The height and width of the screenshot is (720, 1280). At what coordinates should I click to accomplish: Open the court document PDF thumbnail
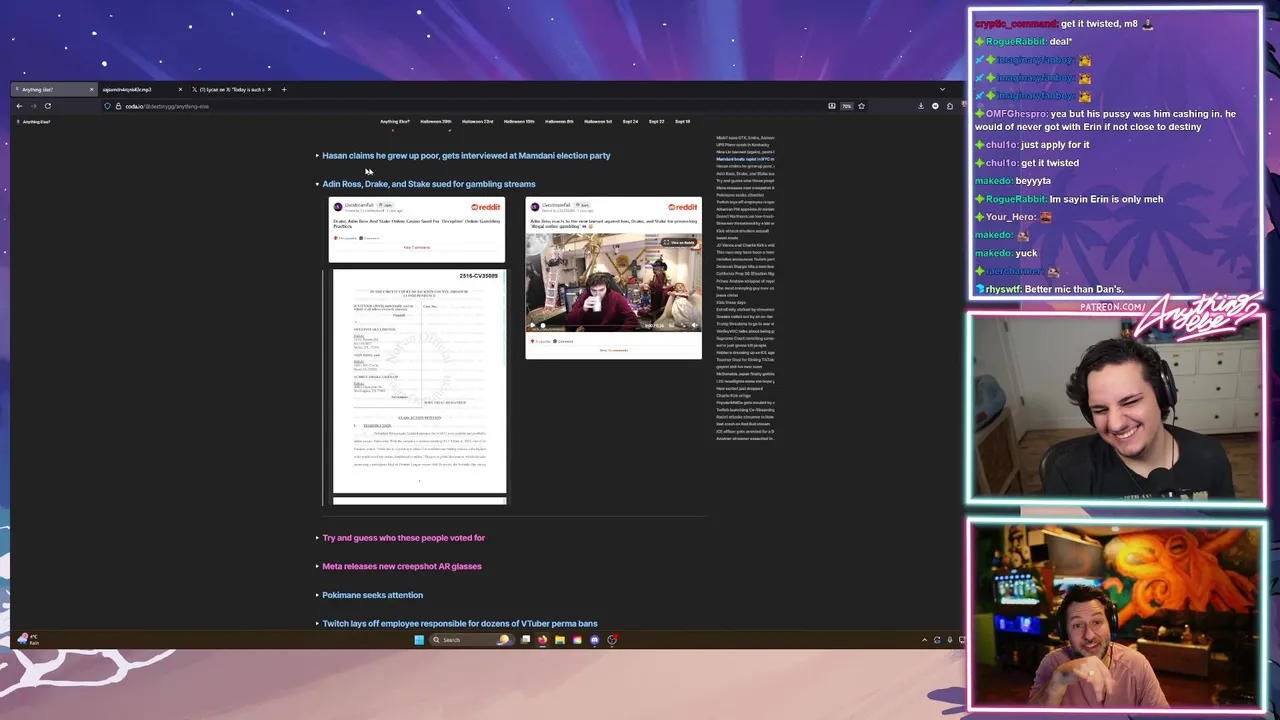pyautogui.click(x=419, y=381)
